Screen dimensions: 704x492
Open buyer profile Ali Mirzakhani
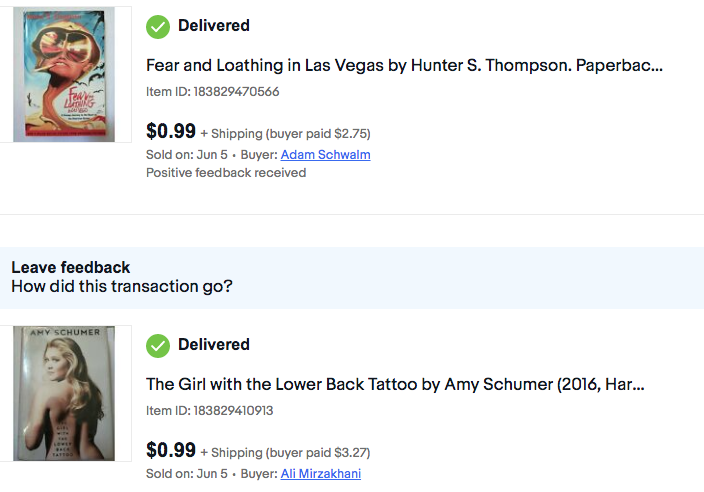click(321, 474)
